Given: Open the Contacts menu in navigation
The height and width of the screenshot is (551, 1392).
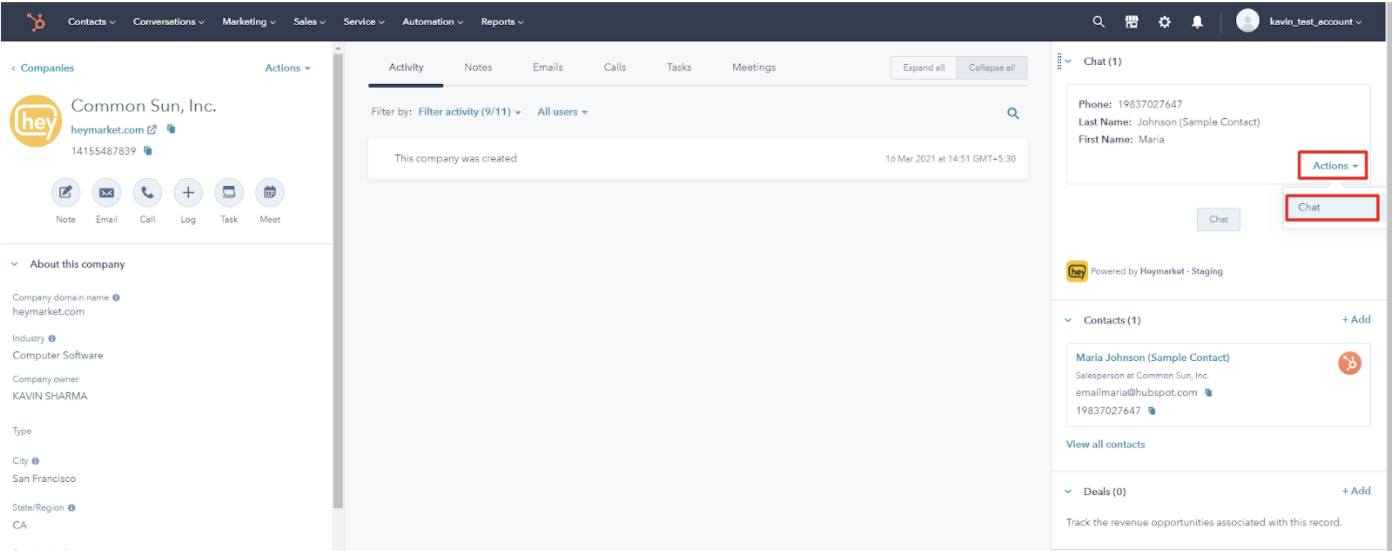Looking at the screenshot, I should [91, 21].
